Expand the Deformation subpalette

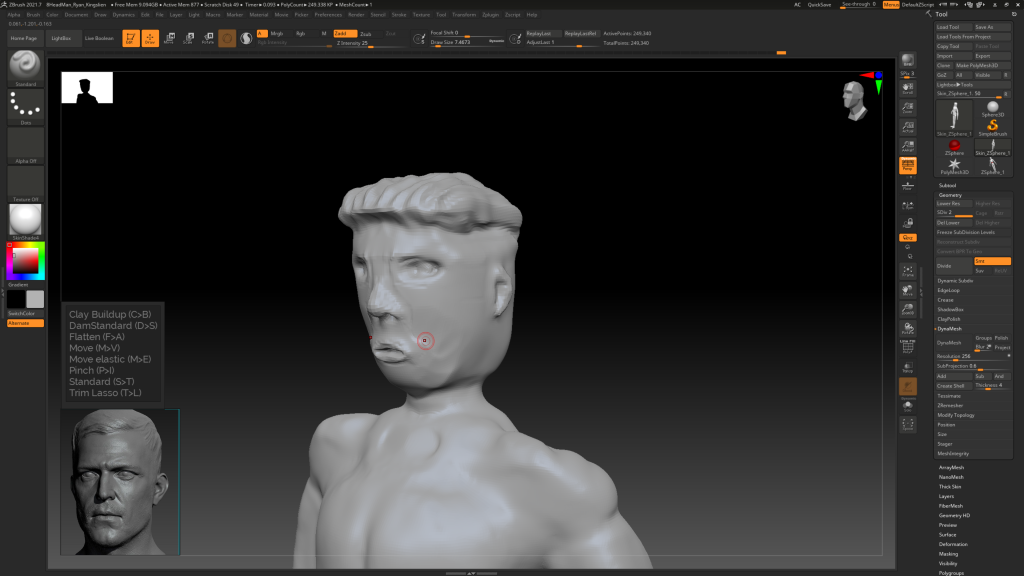pos(953,544)
